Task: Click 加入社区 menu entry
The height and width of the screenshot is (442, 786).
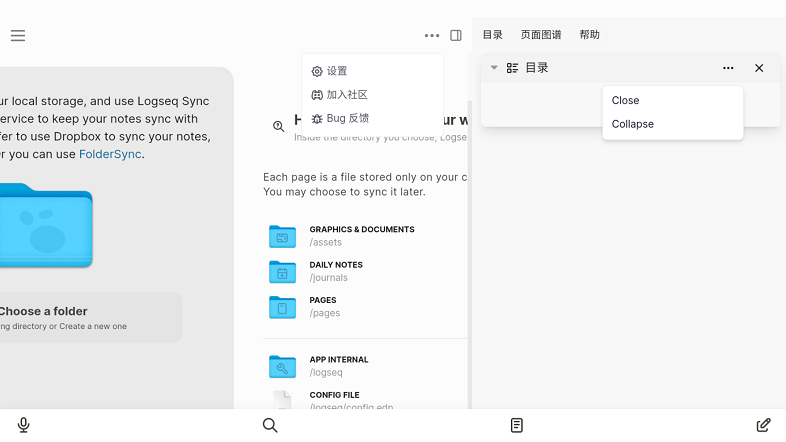Action: coord(346,95)
